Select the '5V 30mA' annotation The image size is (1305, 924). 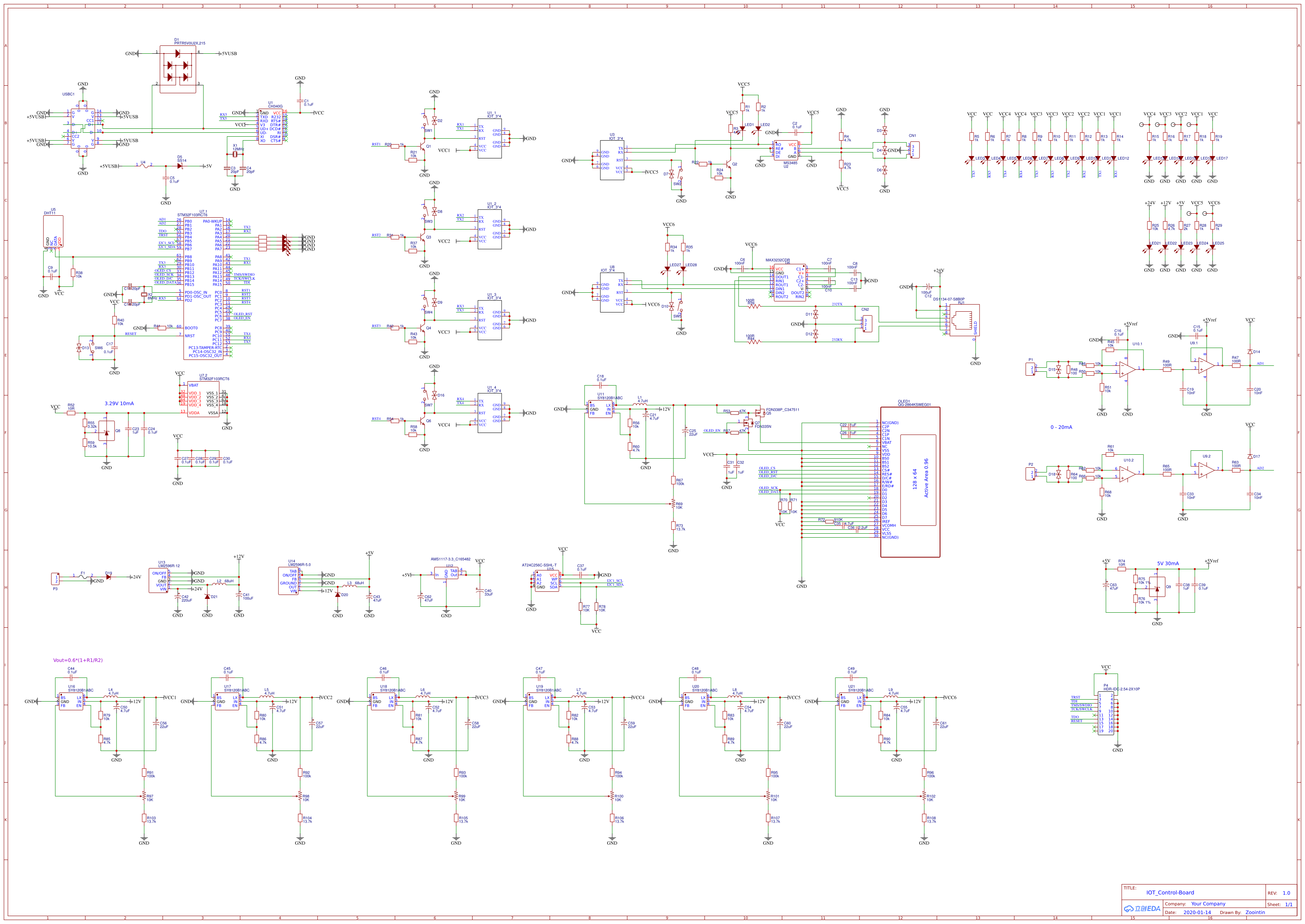point(1168,563)
